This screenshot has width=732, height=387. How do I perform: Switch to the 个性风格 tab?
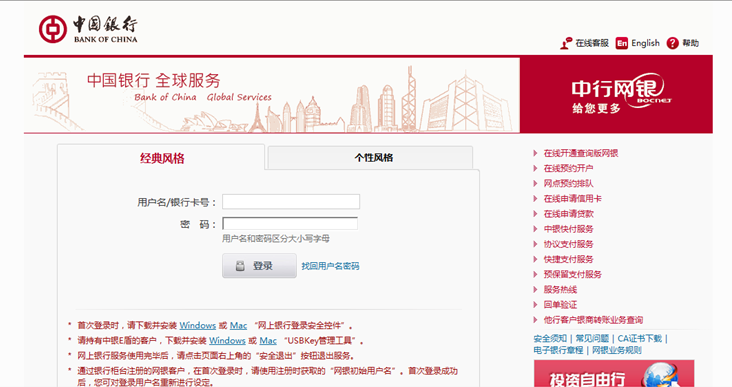pyautogui.click(x=371, y=158)
